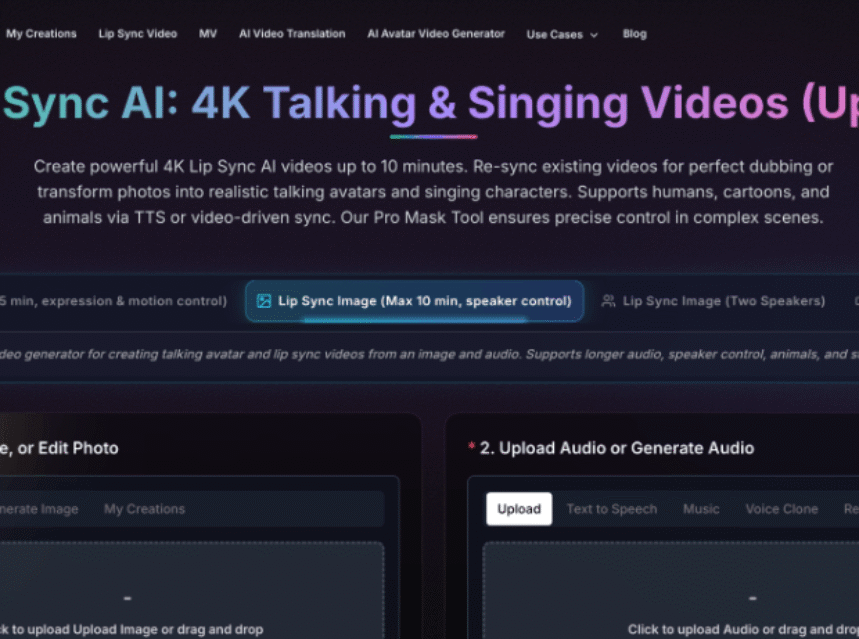Go to Lip Sync Video page

(x=138, y=34)
